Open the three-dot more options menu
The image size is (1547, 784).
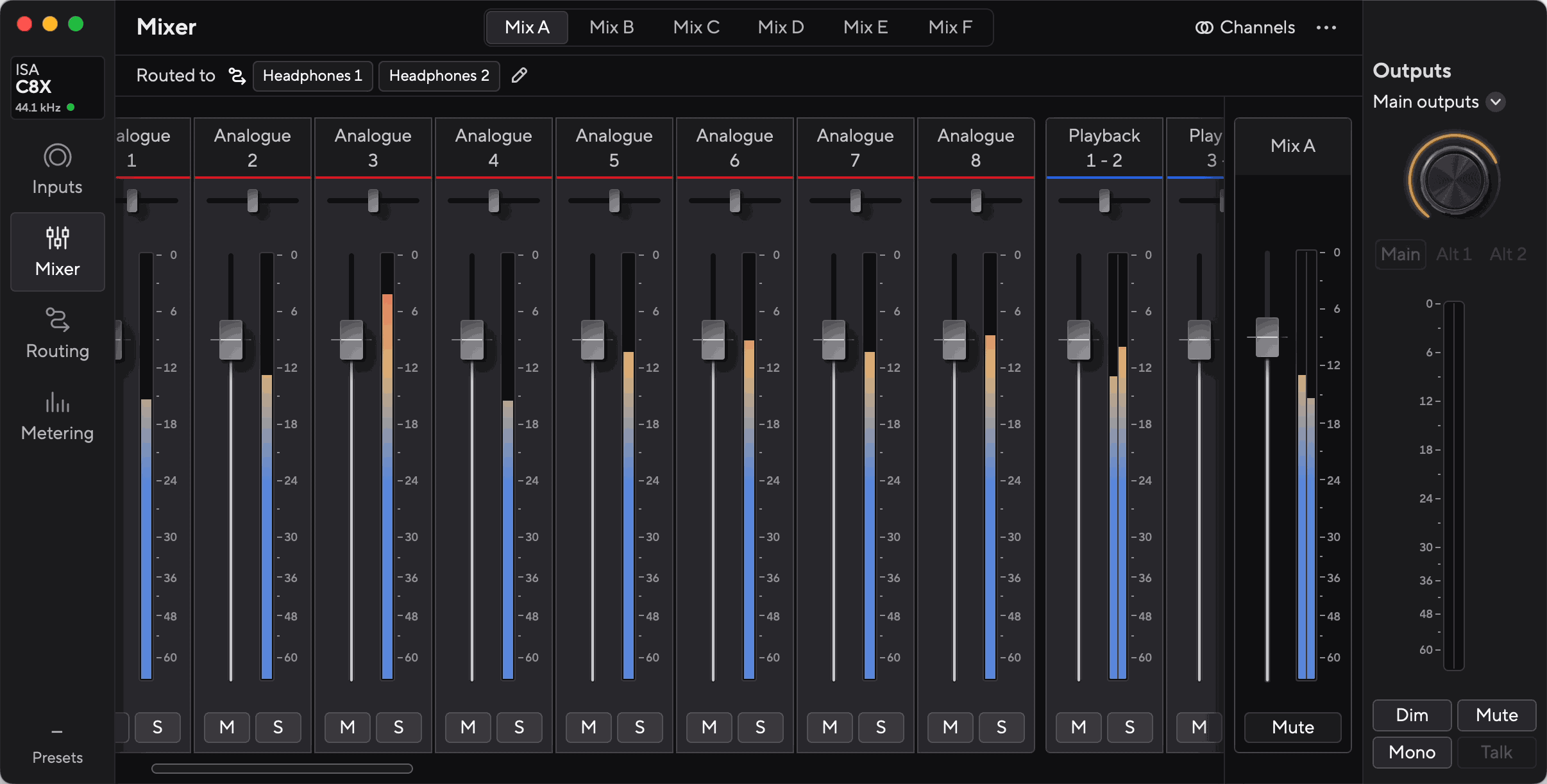click(x=1326, y=28)
